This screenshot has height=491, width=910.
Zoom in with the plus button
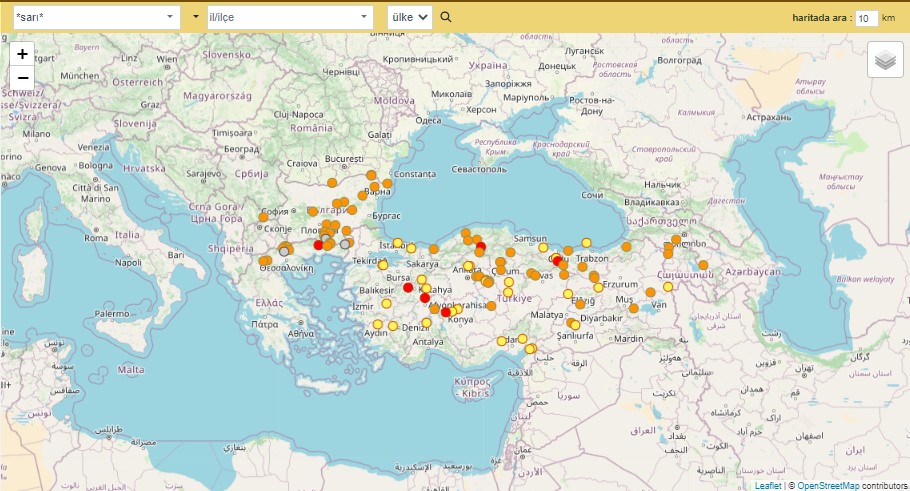(22, 54)
